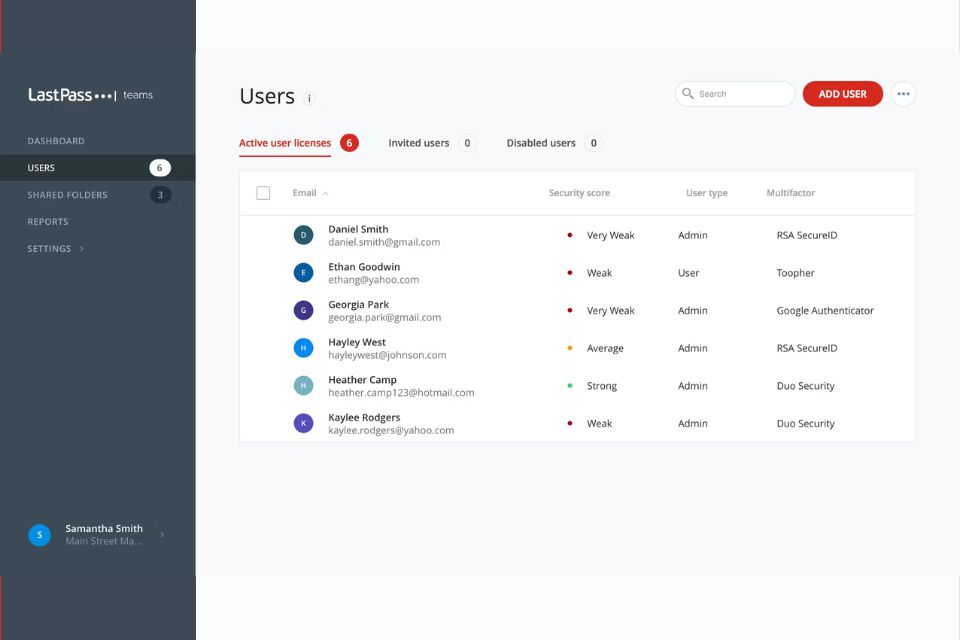
Task: Click Daniel Smith's avatar icon
Action: pyautogui.click(x=303, y=235)
